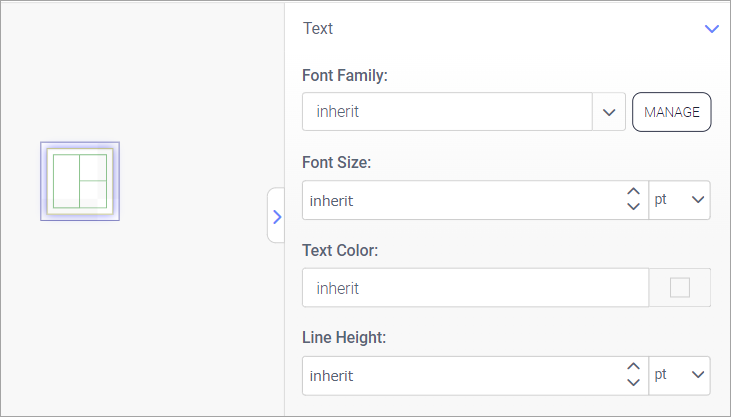Click the Line Height input field

(x=460, y=376)
